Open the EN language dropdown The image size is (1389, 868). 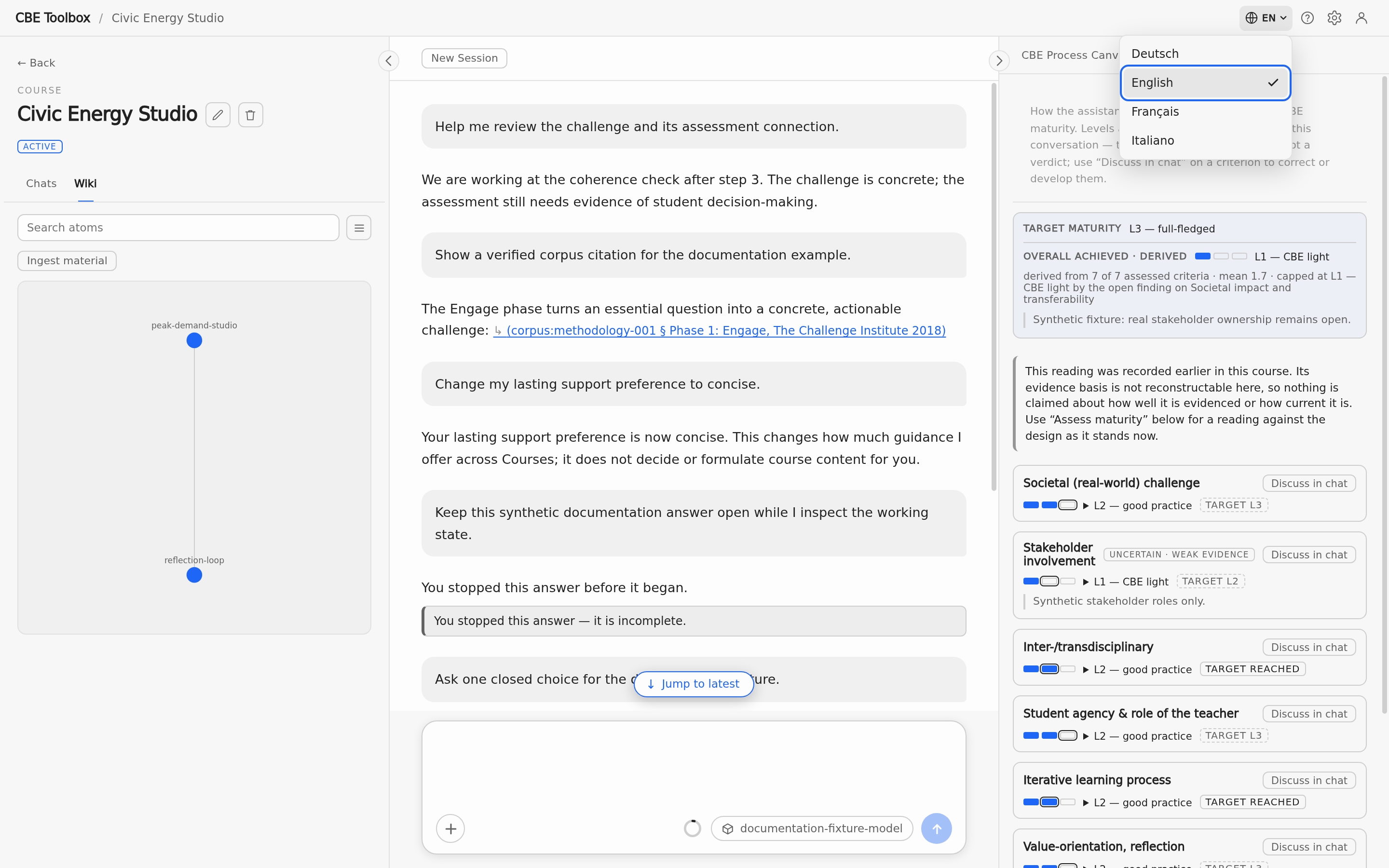click(1265, 18)
